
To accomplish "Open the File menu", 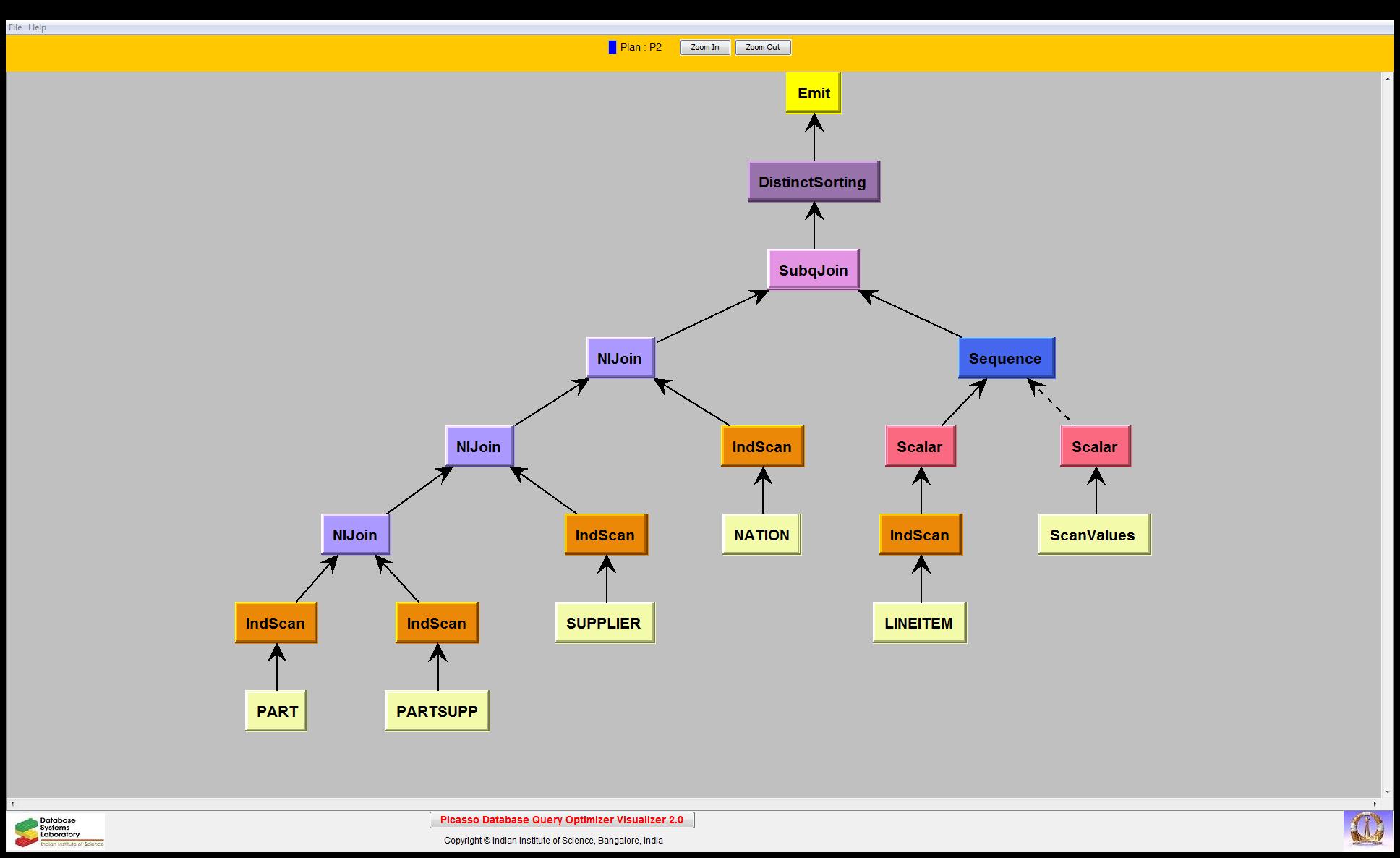I will pyautogui.click(x=14, y=27).
